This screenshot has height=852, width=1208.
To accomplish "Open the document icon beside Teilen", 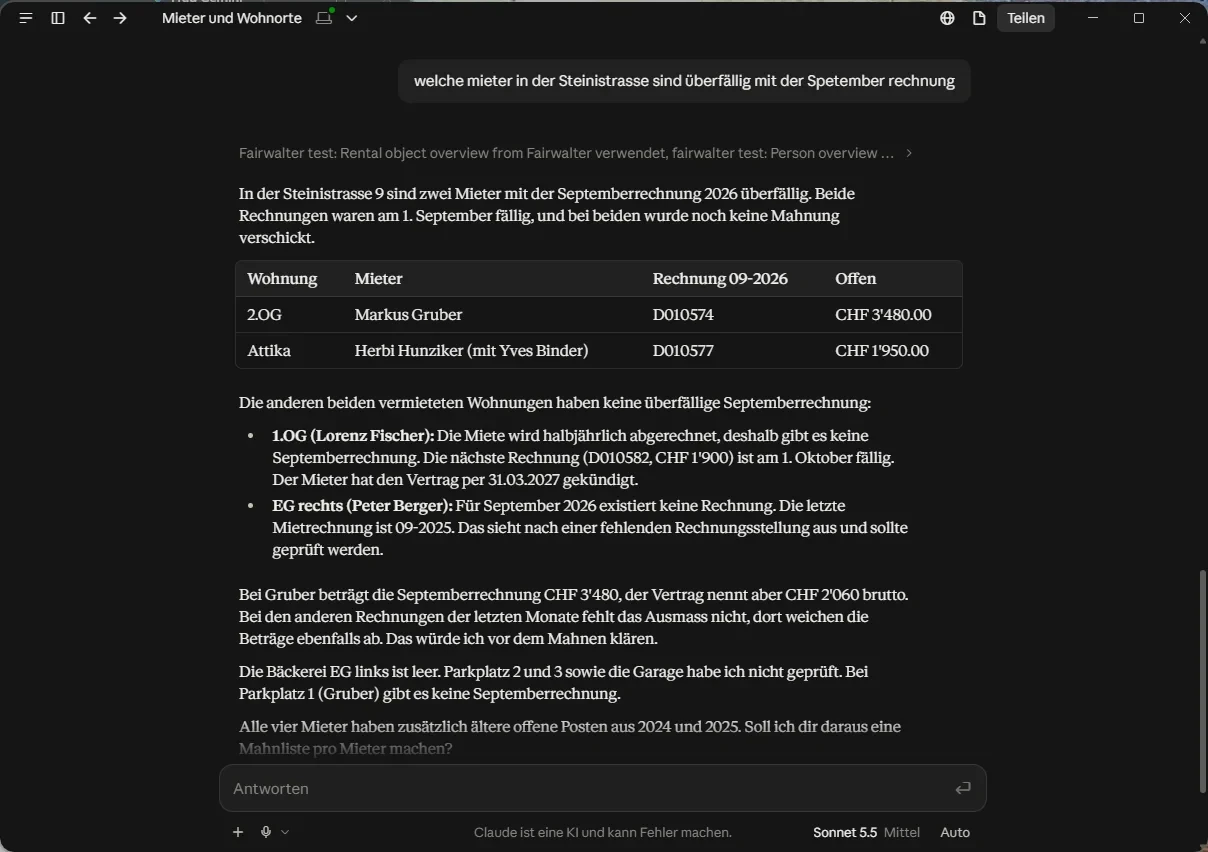I will pos(979,18).
